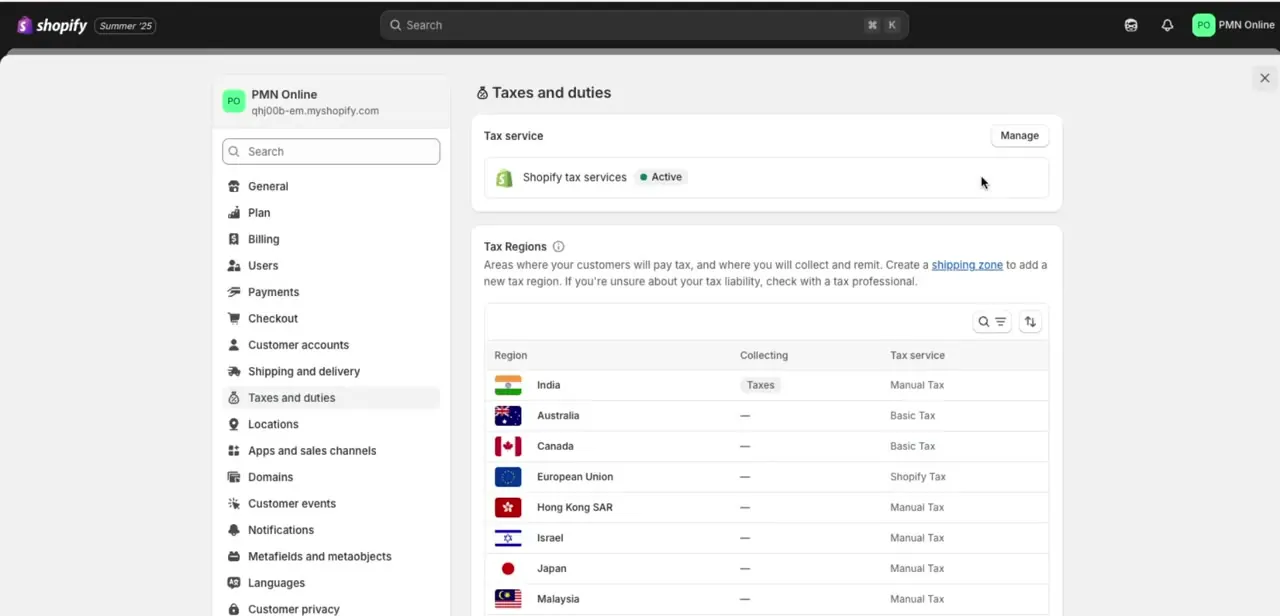This screenshot has width=1280, height=616.
Task: Click the Payments icon in sidebar
Action: pos(234,292)
